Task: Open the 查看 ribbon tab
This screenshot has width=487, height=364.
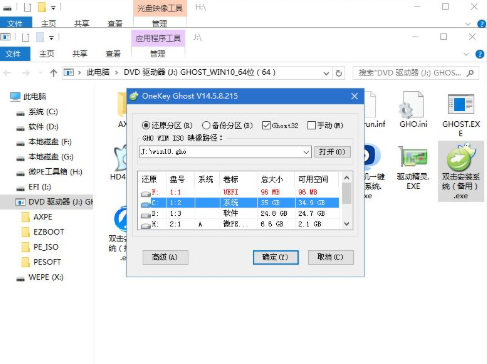Action: [x=113, y=54]
